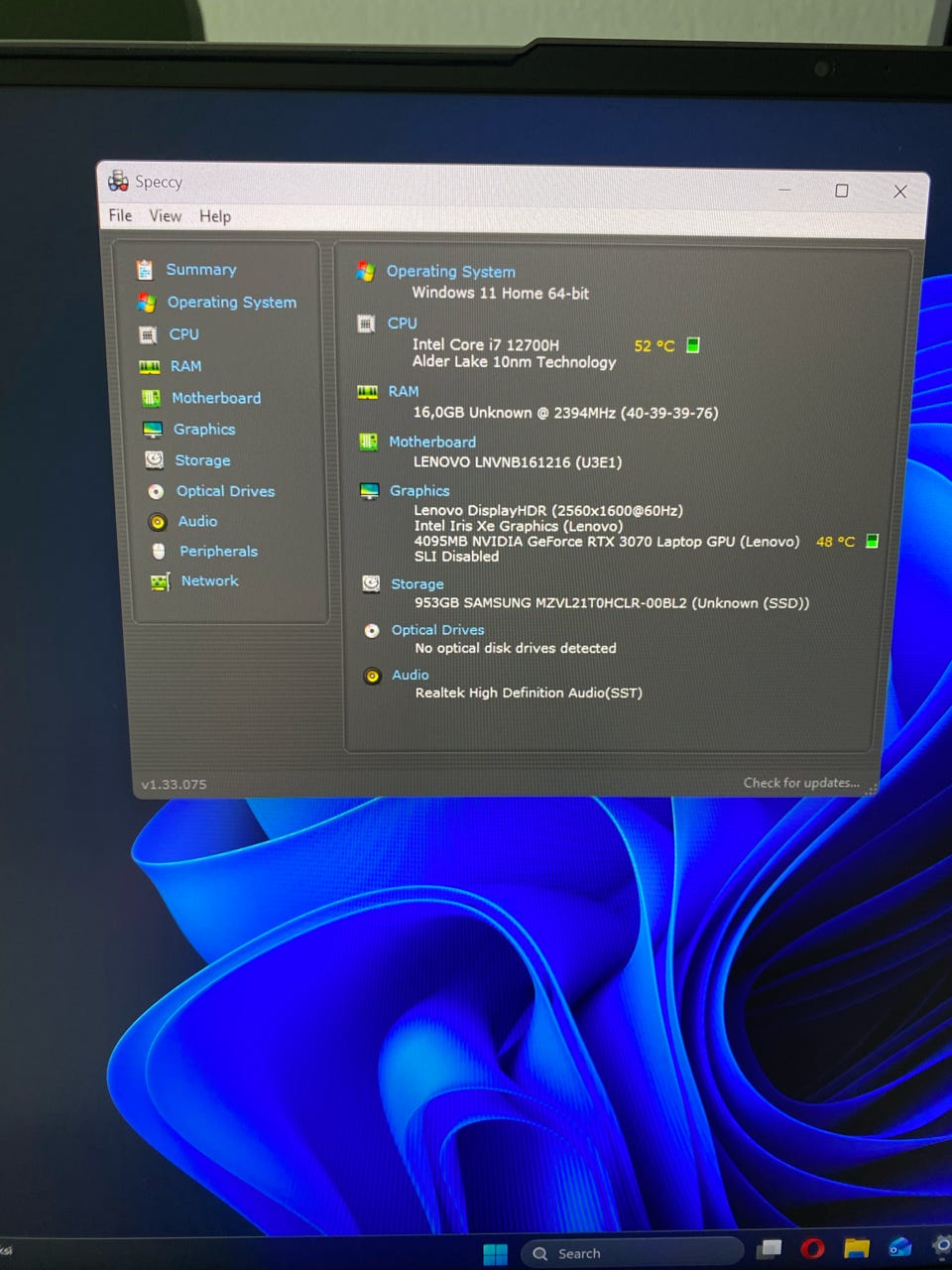Image resolution: width=952 pixels, height=1270 pixels.
Task: Click the Operating System sidebar icon
Action: pos(147,303)
